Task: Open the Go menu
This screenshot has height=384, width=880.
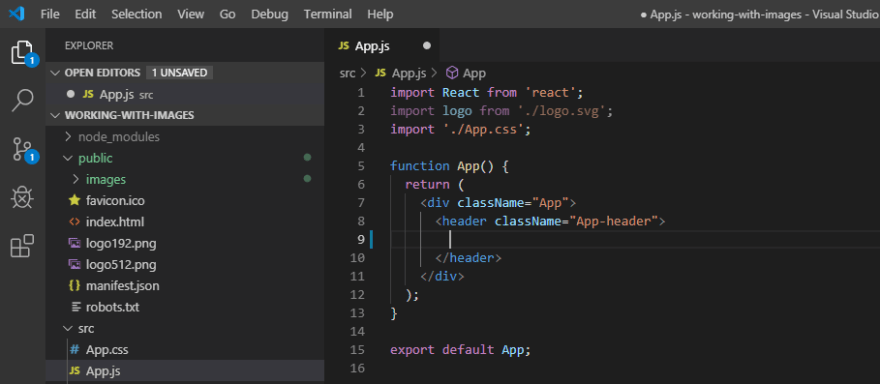Action: click(x=227, y=14)
